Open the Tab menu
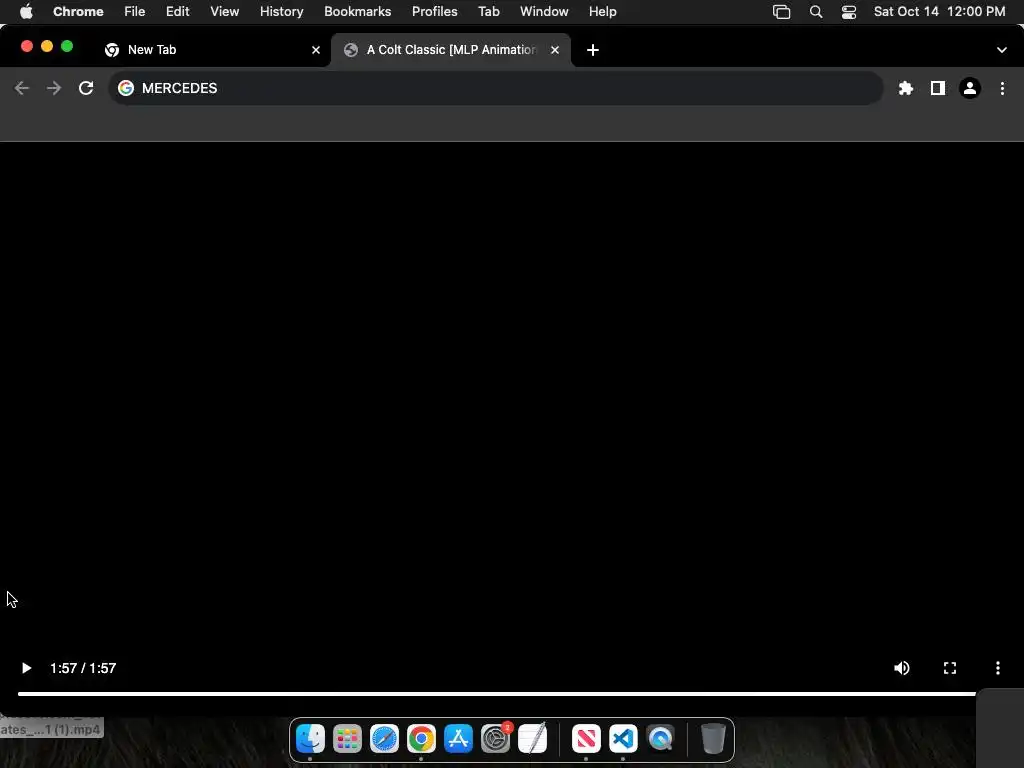This screenshot has width=1024, height=768. tap(488, 11)
